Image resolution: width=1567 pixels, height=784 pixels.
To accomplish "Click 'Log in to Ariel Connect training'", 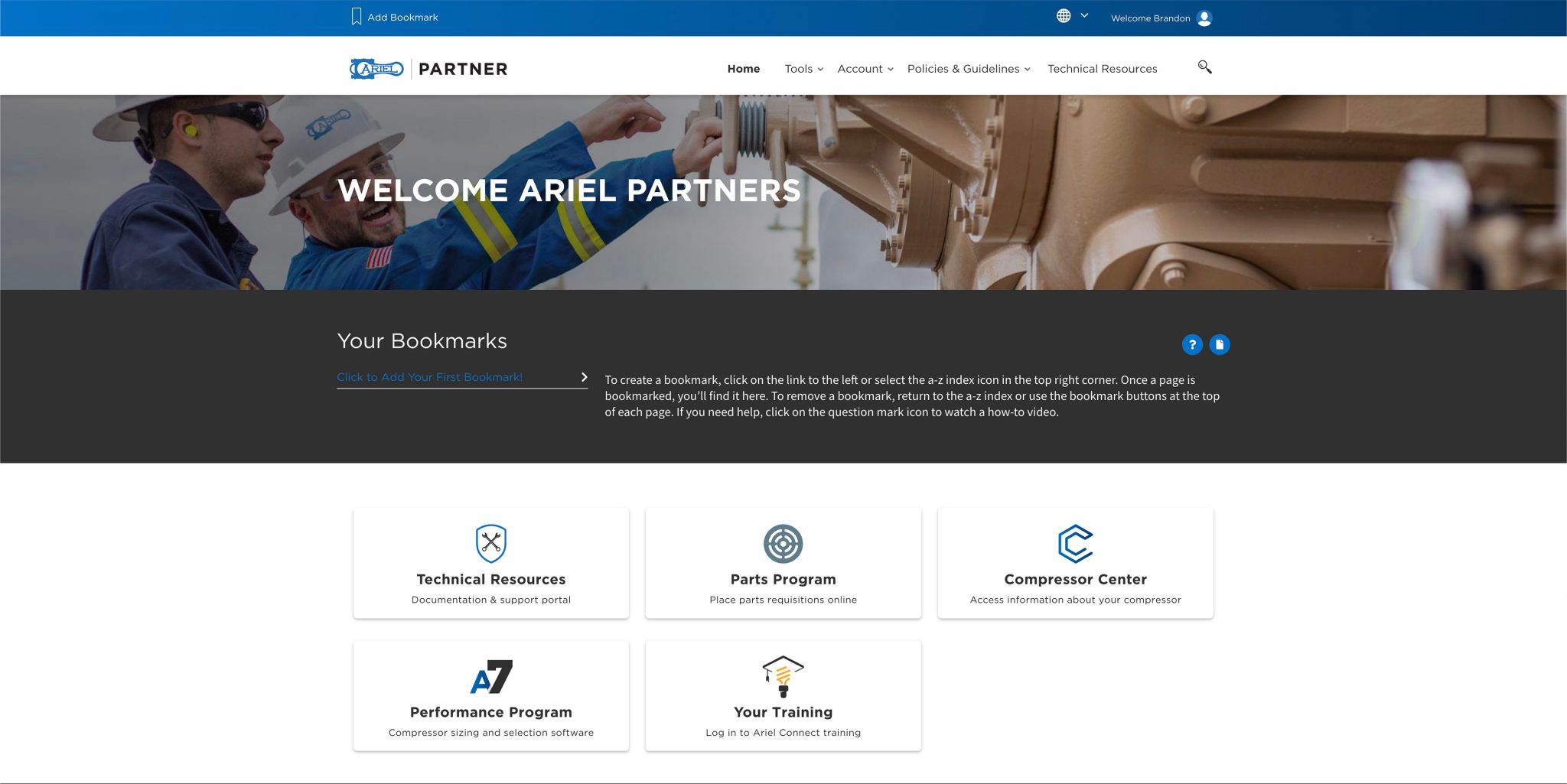I will click(x=783, y=733).
